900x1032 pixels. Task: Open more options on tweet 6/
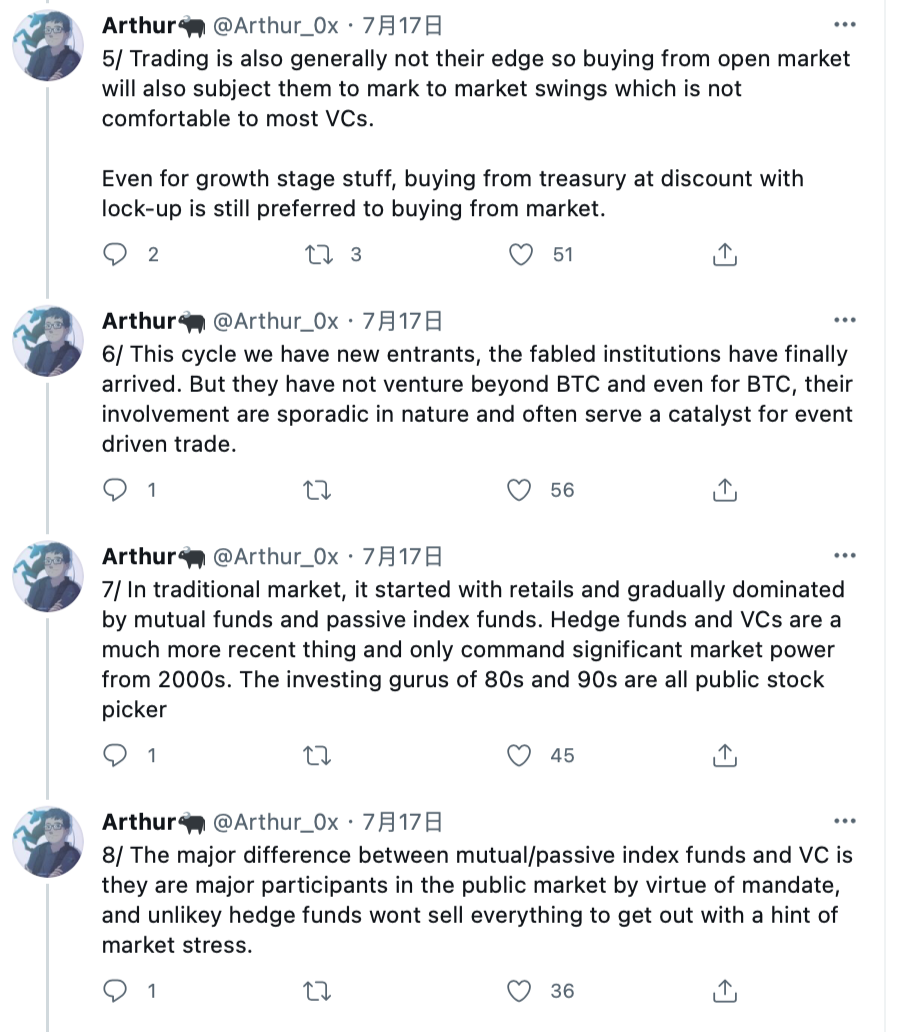(844, 320)
